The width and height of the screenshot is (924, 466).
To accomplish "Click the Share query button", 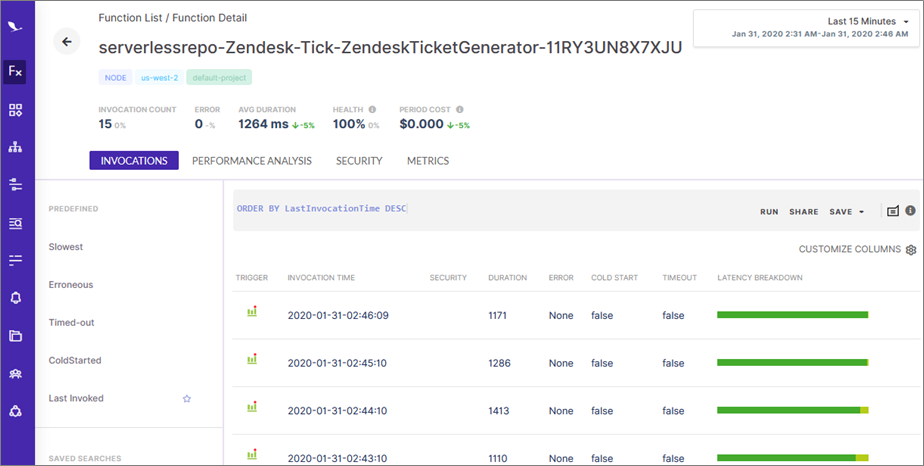I will (804, 212).
